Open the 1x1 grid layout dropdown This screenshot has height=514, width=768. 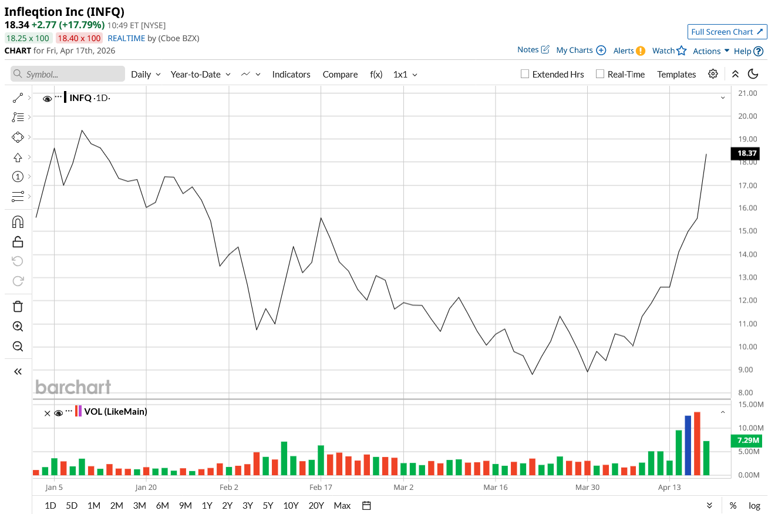(x=405, y=74)
